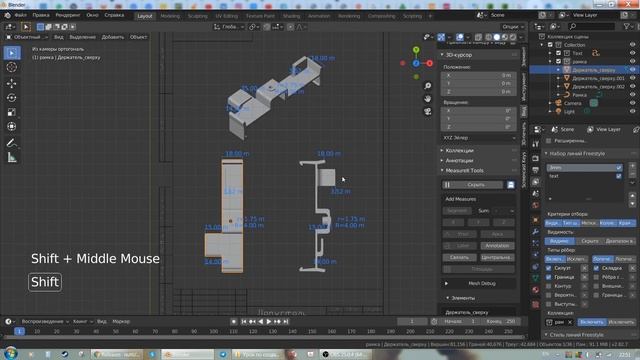Hide Держатель_сверху.001 with its eye icon
This screenshot has height=360, width=640.
click(x=632, y=78)
